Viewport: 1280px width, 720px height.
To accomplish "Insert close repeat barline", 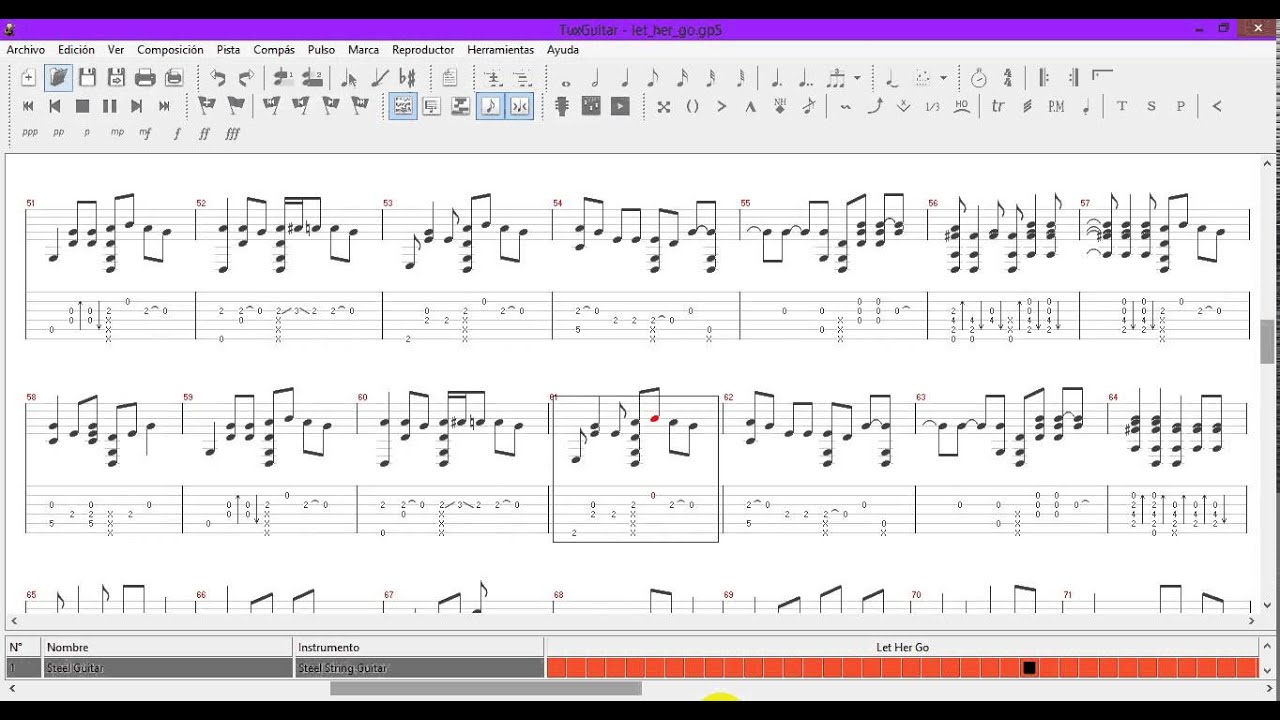I will coord(1073,77).
